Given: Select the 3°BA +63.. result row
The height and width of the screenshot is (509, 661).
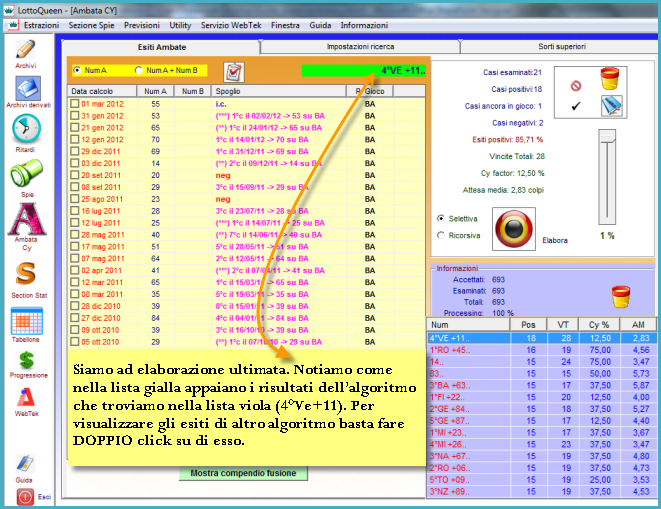Looking at the screenshot, I should pyautogui.click(x=542, y=385).
